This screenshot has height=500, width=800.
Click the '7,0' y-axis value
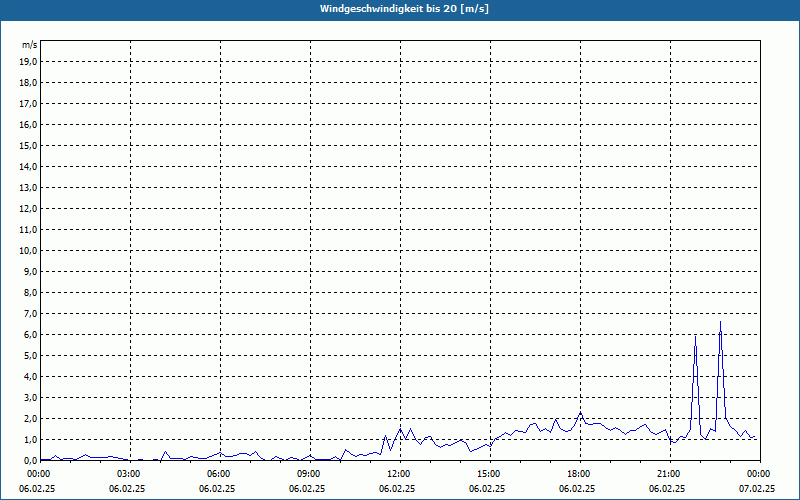coord(30,313)
